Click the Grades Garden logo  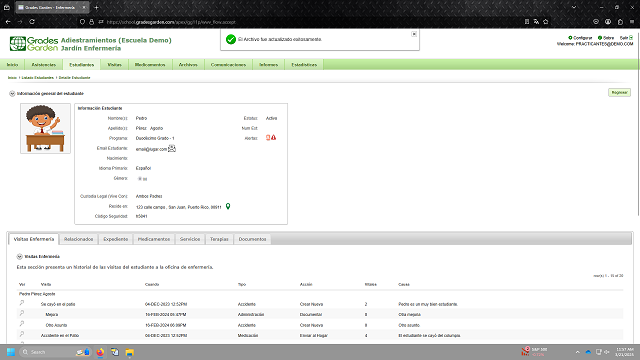tap(34, 44)
